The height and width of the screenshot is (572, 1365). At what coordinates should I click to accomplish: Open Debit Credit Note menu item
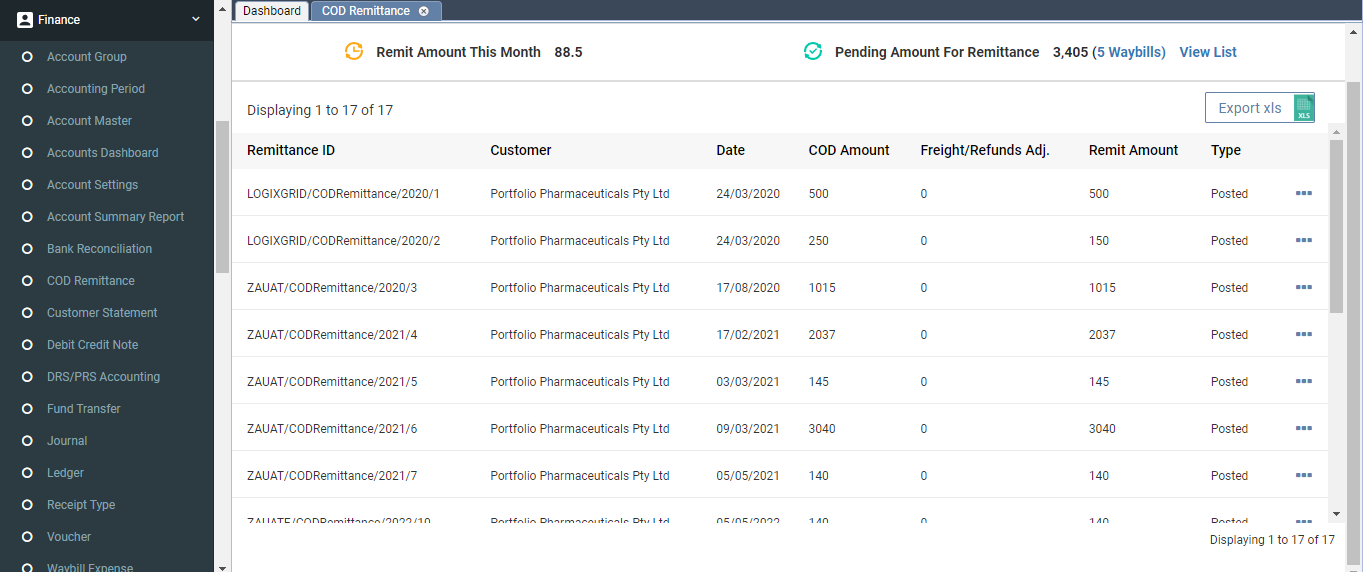(92, 345)
